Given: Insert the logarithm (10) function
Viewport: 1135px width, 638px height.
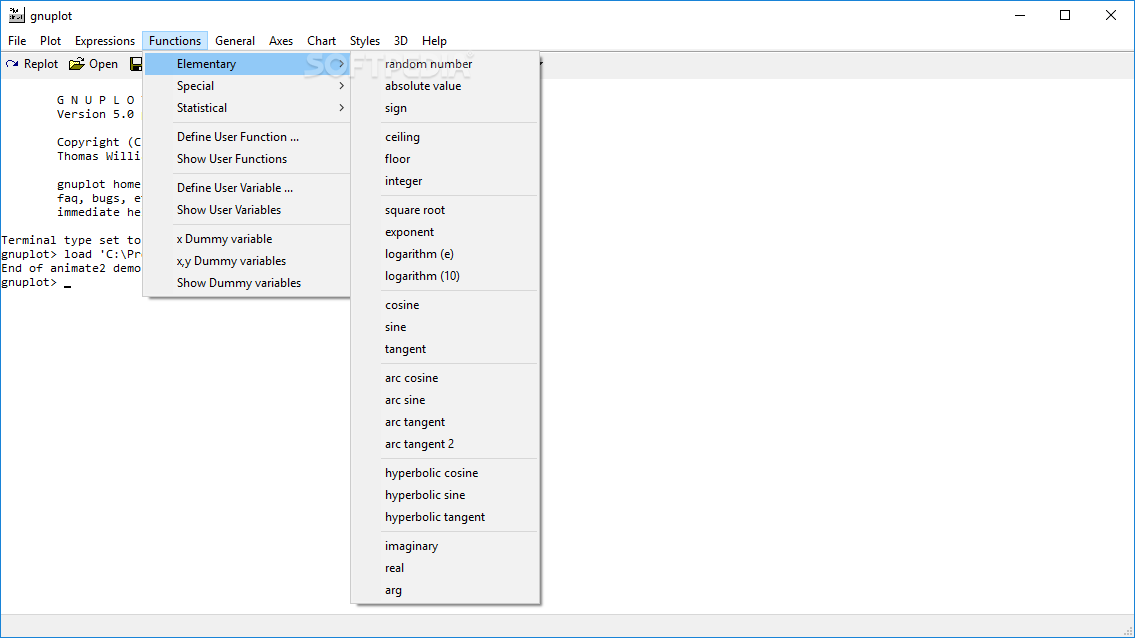Looking at the screenshot, I should (445, 276).
